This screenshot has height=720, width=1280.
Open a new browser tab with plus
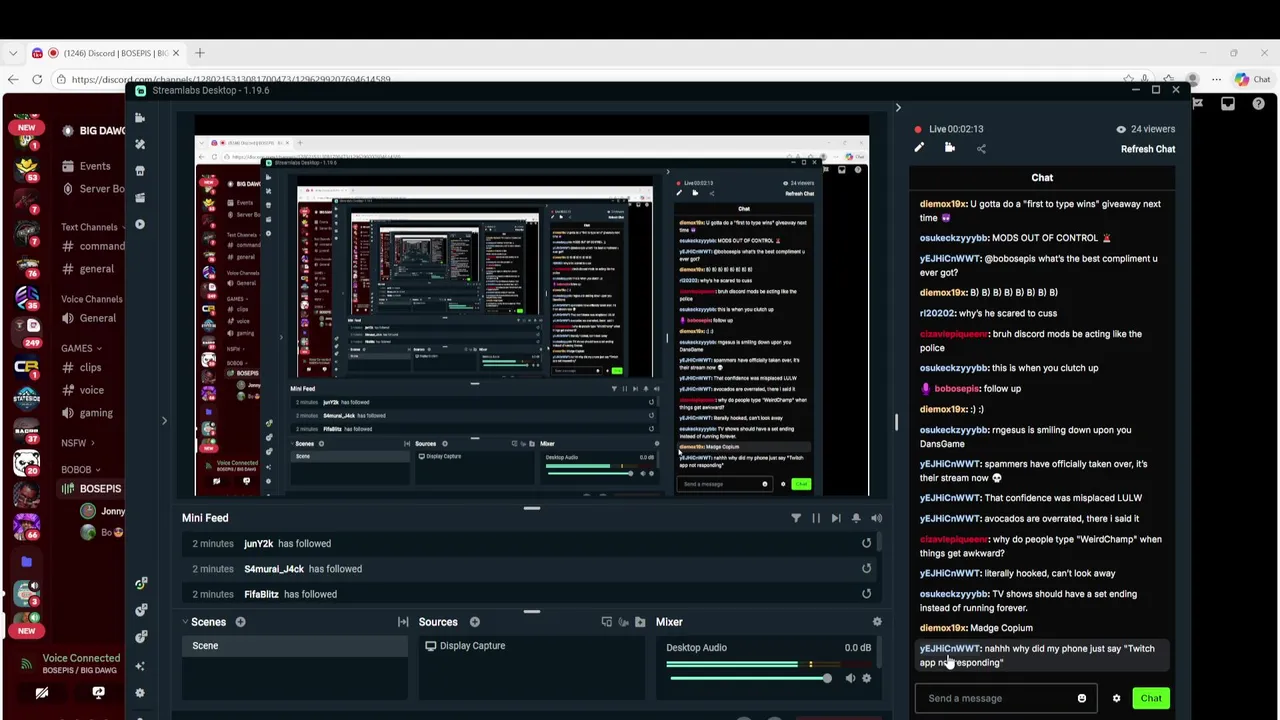pos(200,53)
